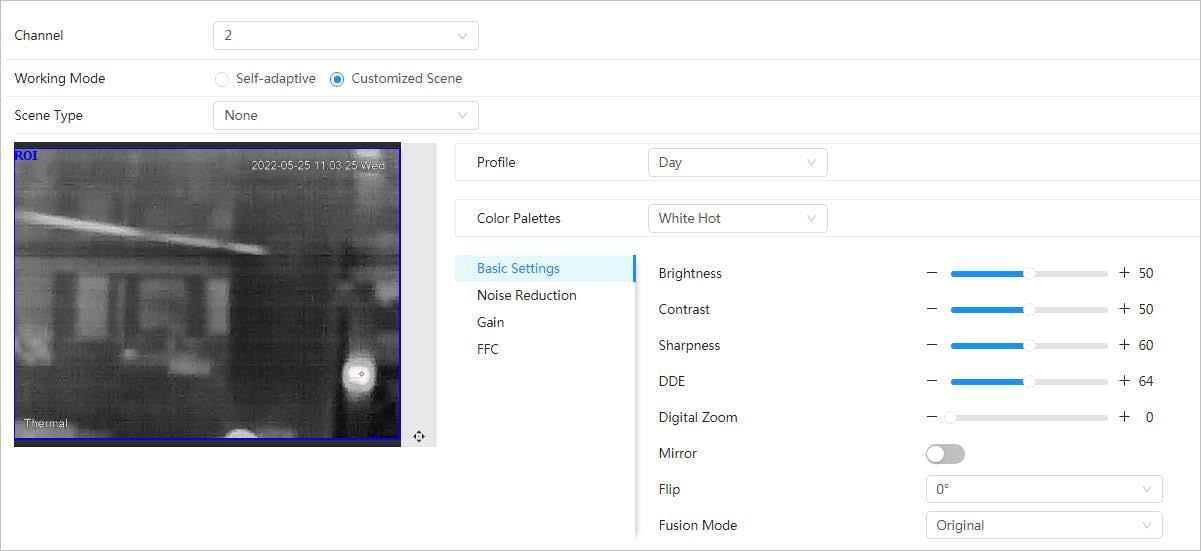
Task: Increase Sharpness with the plus icon
Action: click(1124, 345)
